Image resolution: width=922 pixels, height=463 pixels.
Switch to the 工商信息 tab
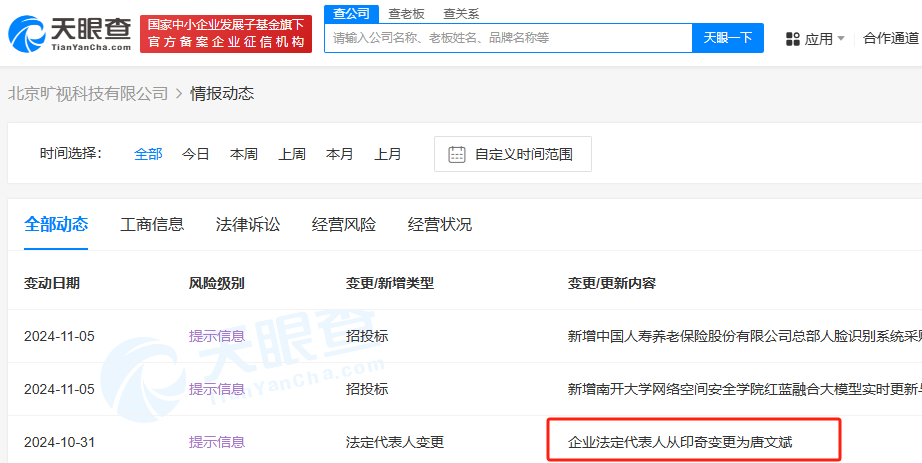(x=152, y=224)
